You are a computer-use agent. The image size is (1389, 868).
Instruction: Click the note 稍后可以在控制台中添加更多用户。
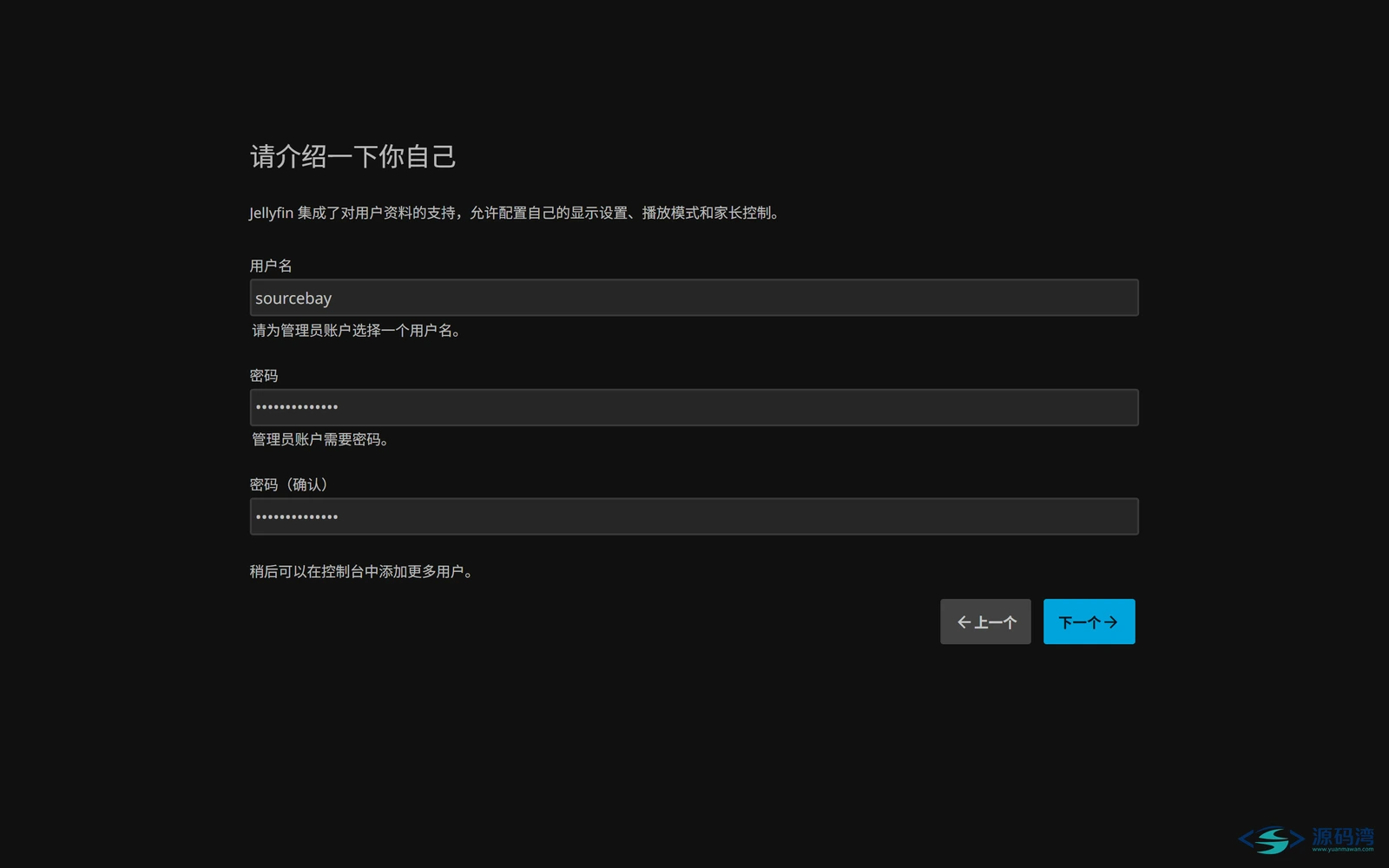pos(364,571)
